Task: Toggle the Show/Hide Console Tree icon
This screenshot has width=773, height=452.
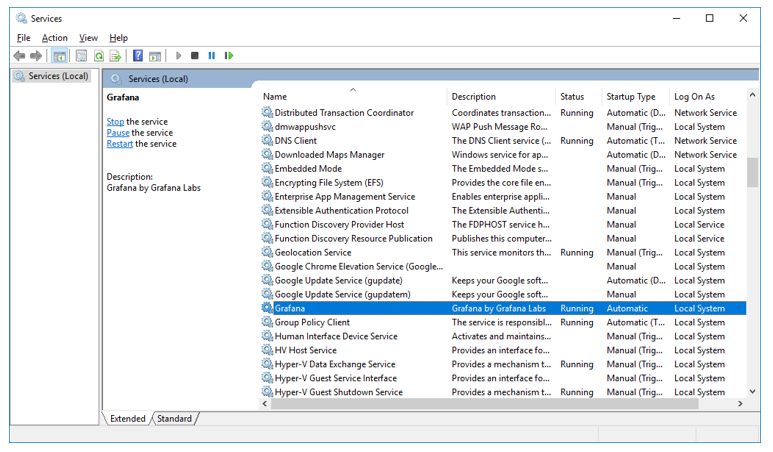Action: pyautogui.click(x=60, y=56)
